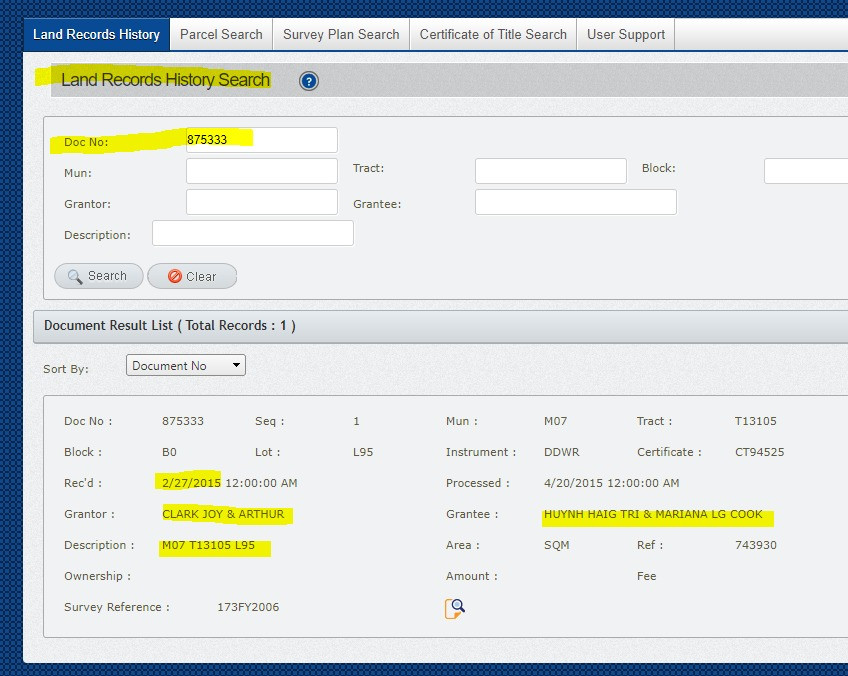Select the Land Records History Search heading
The height and width of the screenshot is (676, 848).
coord(165,80)
